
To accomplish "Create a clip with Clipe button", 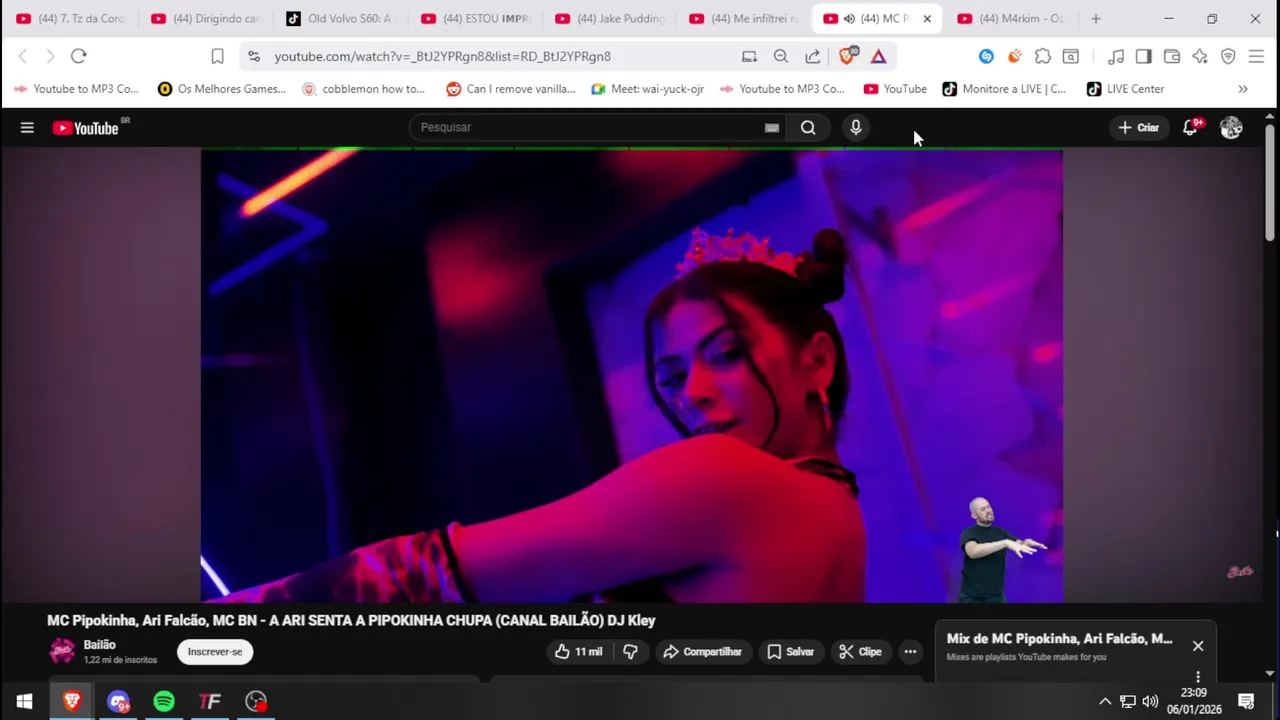I will pos(860,652).
